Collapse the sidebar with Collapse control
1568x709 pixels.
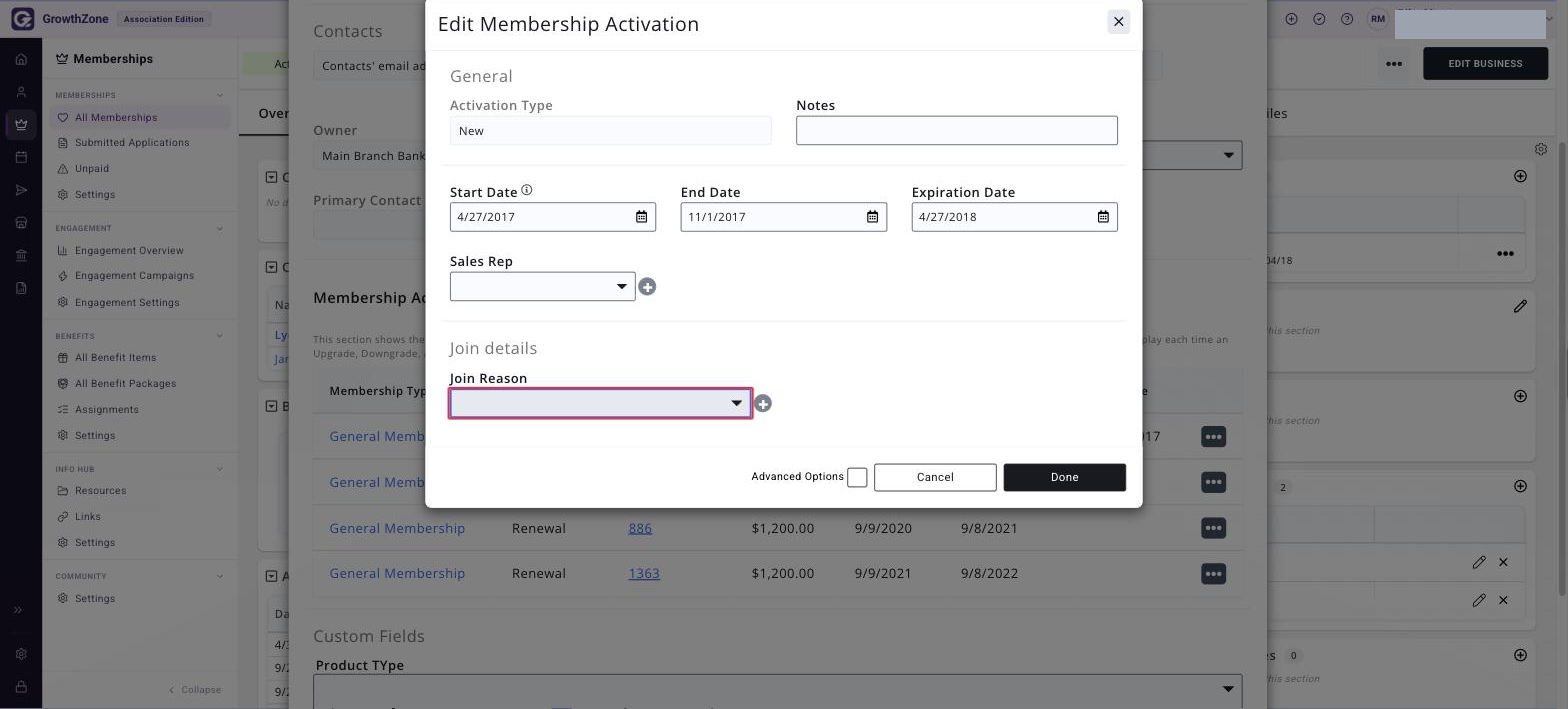tap(195, 690)
